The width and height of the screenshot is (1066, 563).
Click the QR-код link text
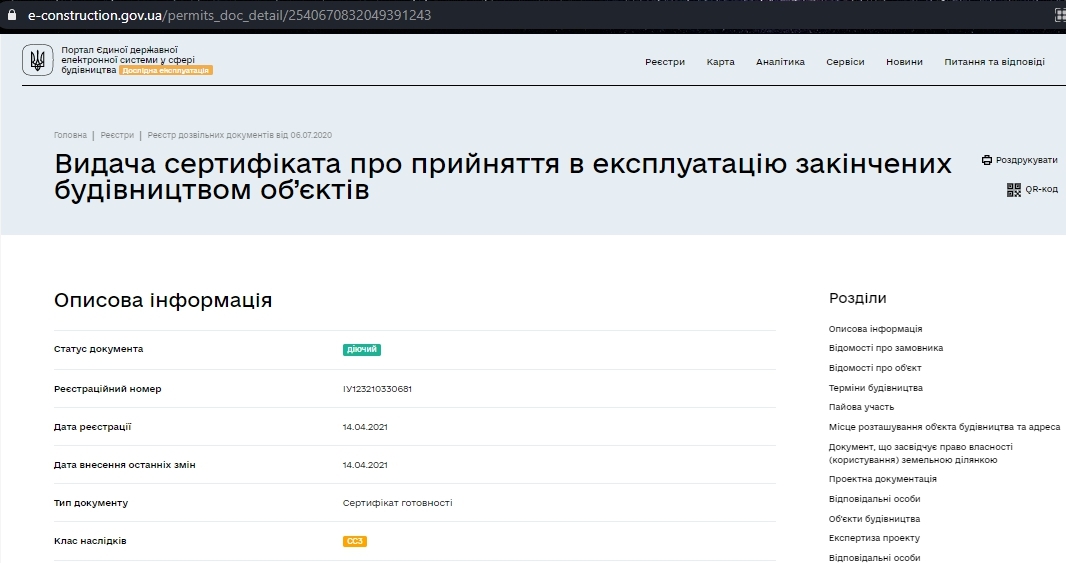1041,189
